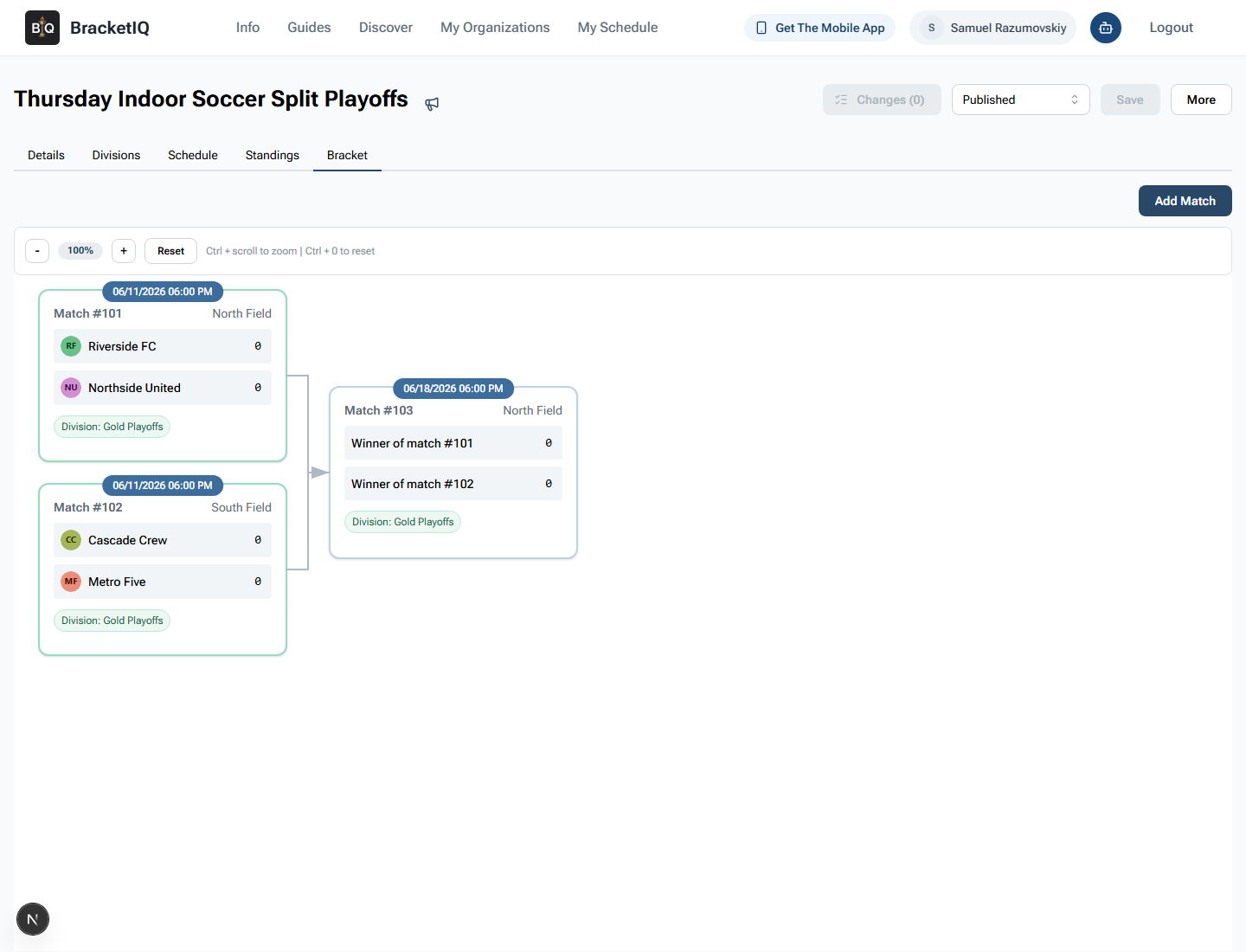Click the Thursday Indoor Soccer Split Playoffs title
This screenshot has height=952, width=1246.
pyautogui.click(x=211, y=99)
